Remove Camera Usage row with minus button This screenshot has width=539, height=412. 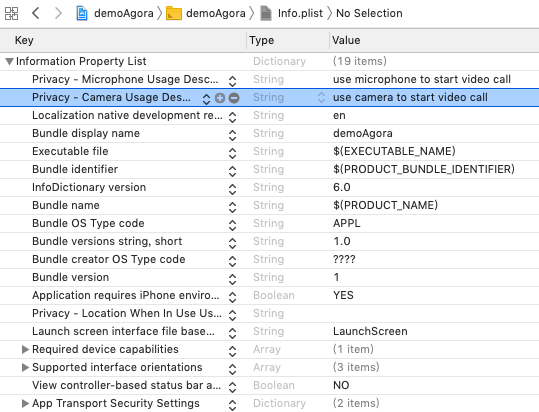234,98
